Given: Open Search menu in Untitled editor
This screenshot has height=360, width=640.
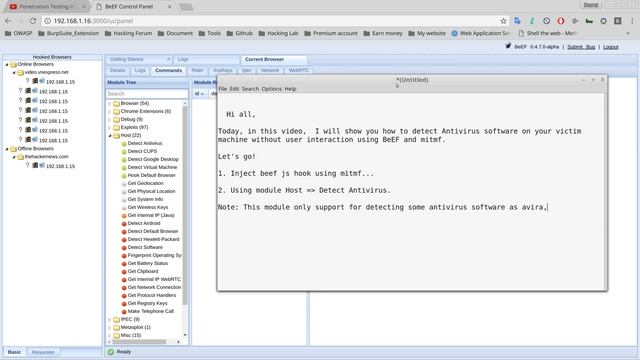Looking at the screenshot, I should tap(250, 89).
